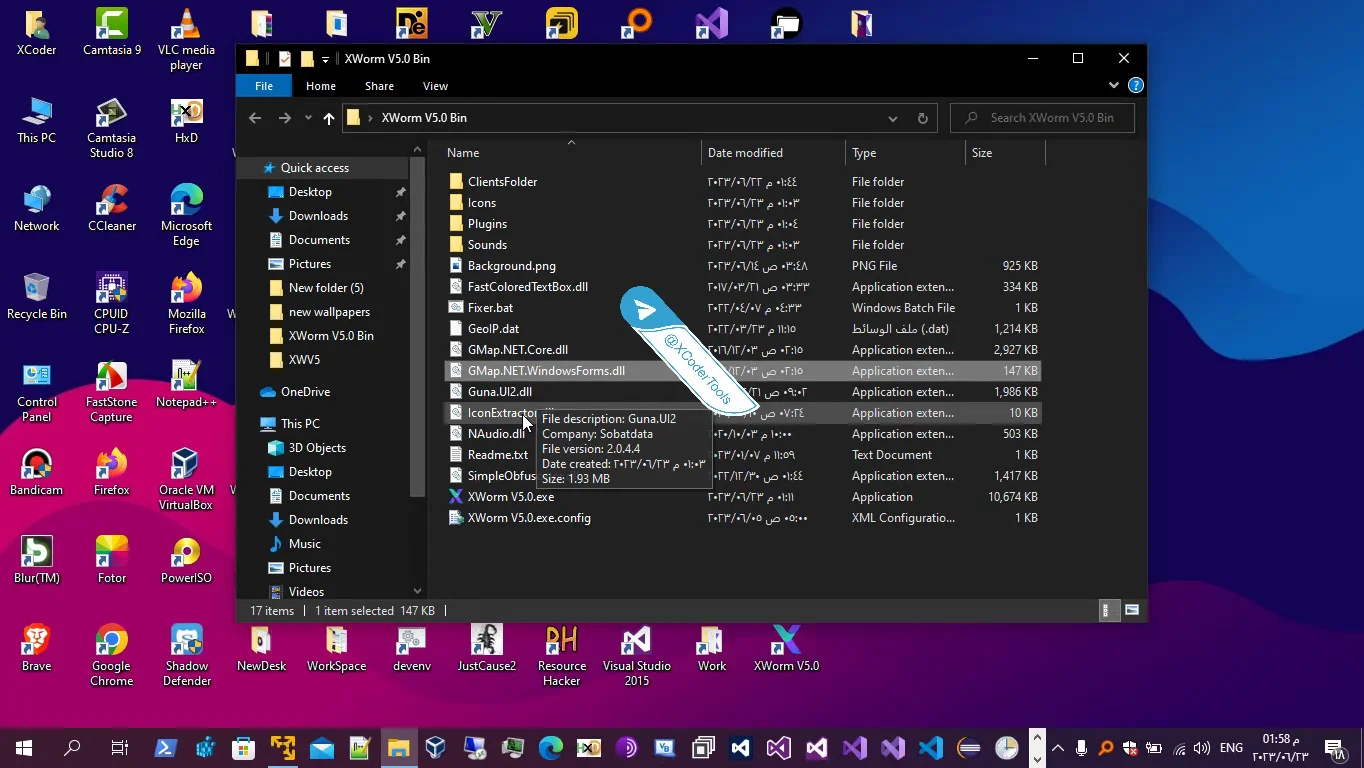This screenshot has height=768, width=1364.
Task: Select the Background.png file
Action: pos(511,266)
